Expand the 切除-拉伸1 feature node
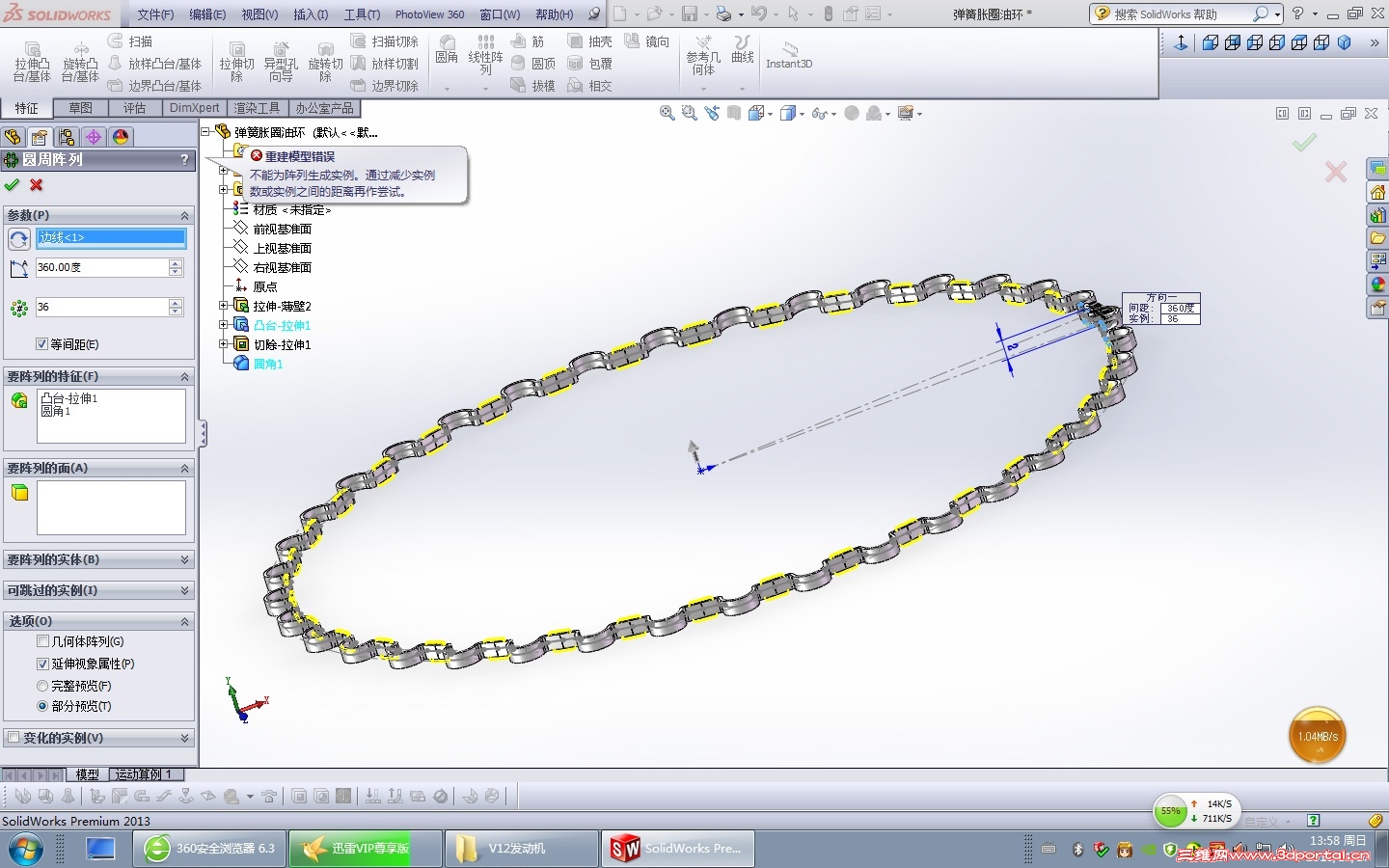The image size is (1389, 868). 224,344
